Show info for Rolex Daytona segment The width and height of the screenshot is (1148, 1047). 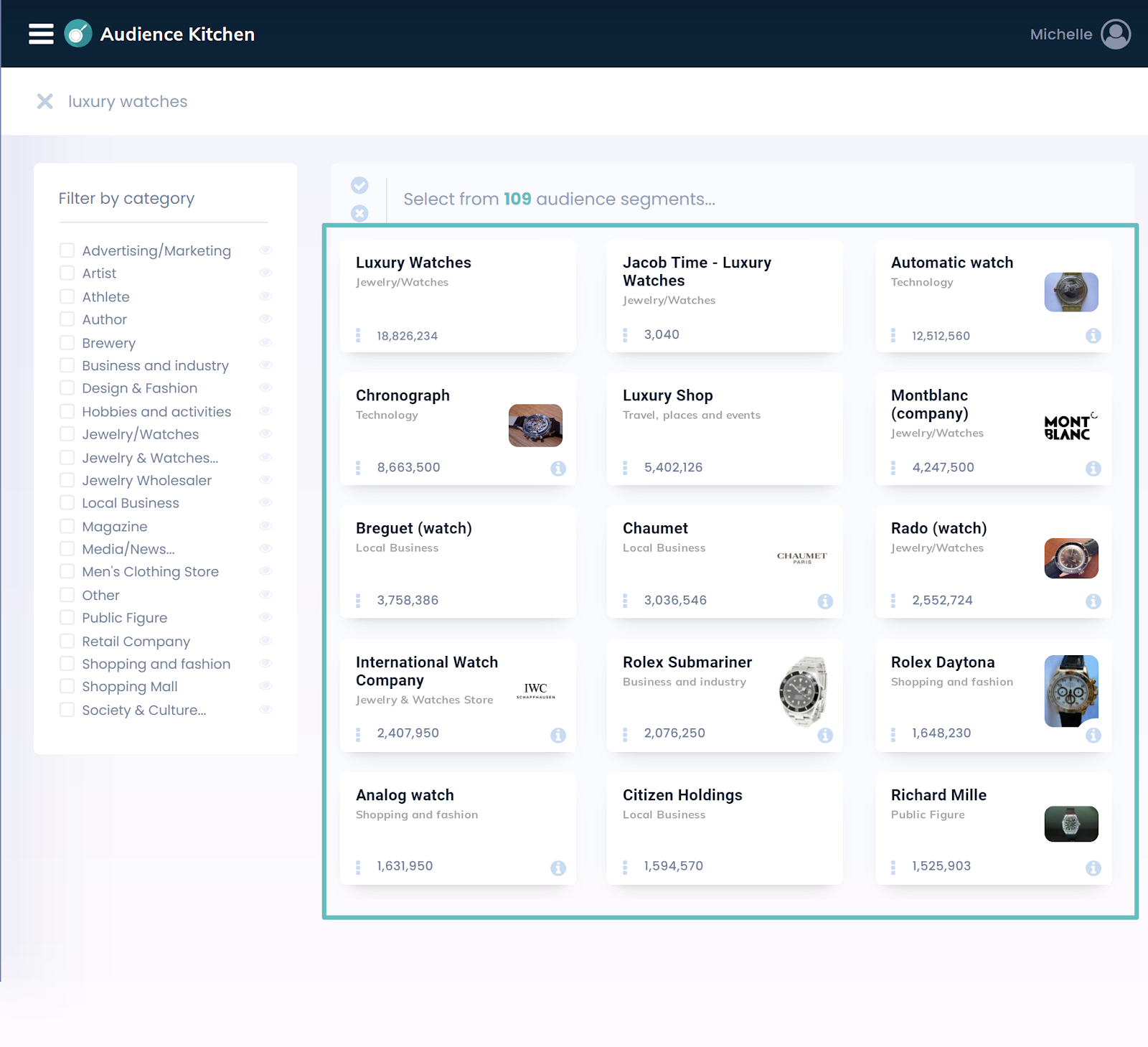[x=1093, y=735]
